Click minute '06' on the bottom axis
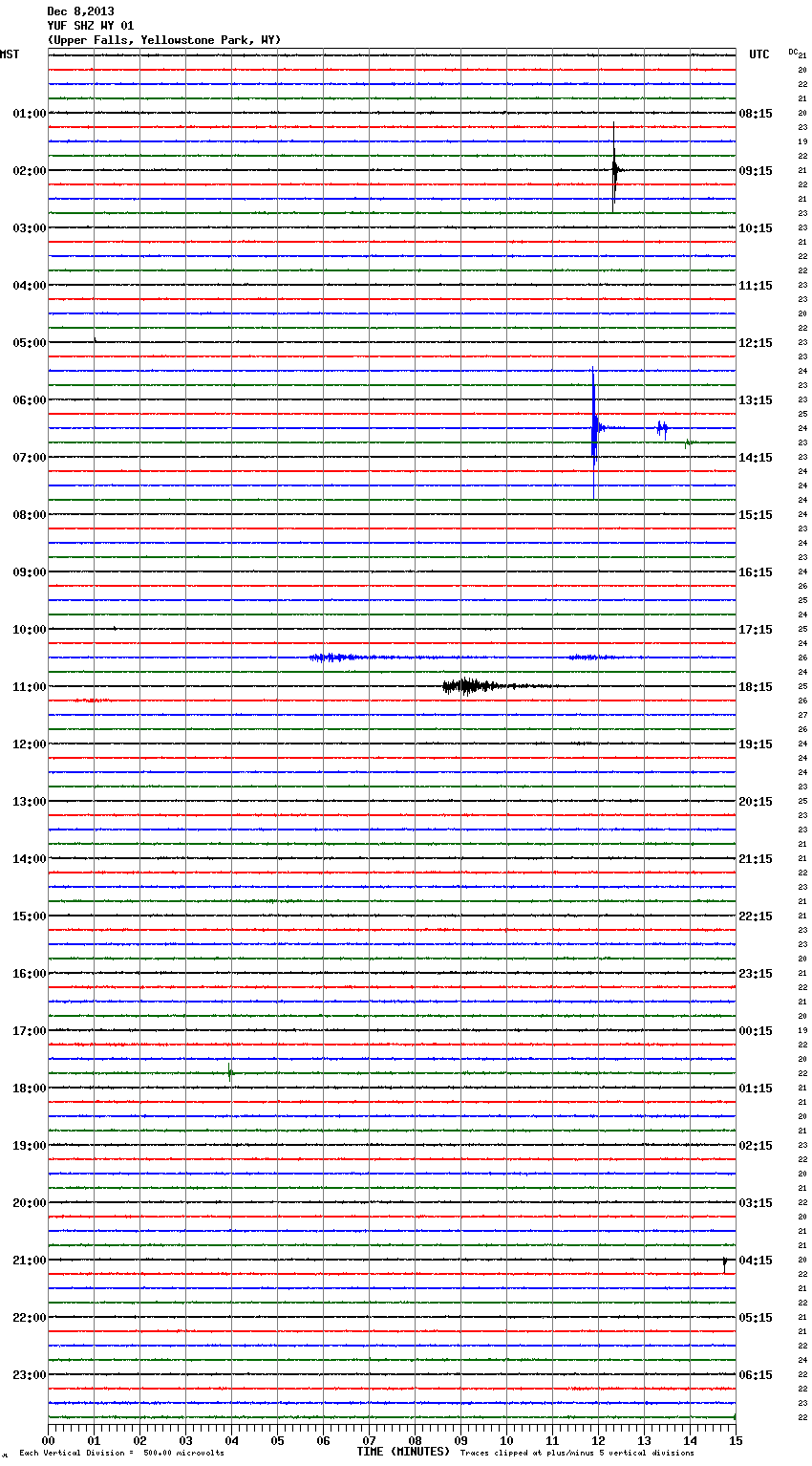Image resolution: width=812 pixels, height=1466 pixels. point(323,1440)
